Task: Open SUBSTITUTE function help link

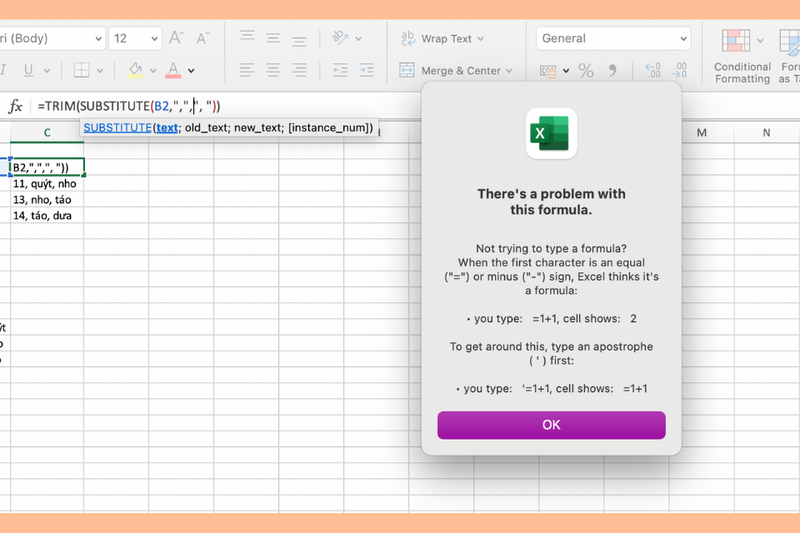Action: (117, 128)
